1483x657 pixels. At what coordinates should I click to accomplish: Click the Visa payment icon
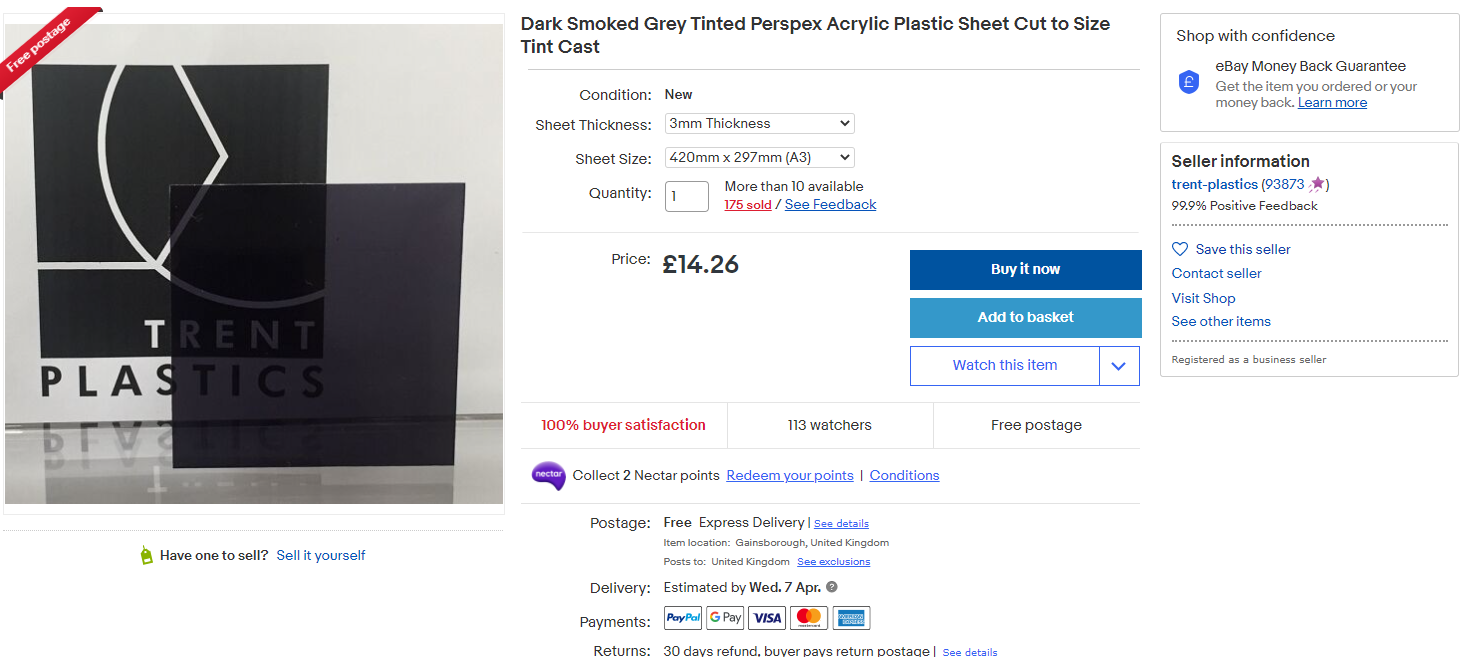(x=767, y=617)
